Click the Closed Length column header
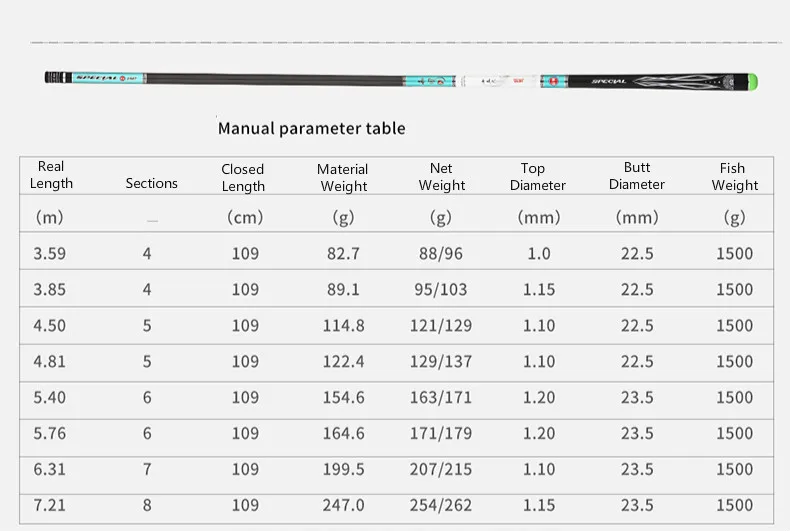Screen dimensions: 790x531 coord(243,177)
